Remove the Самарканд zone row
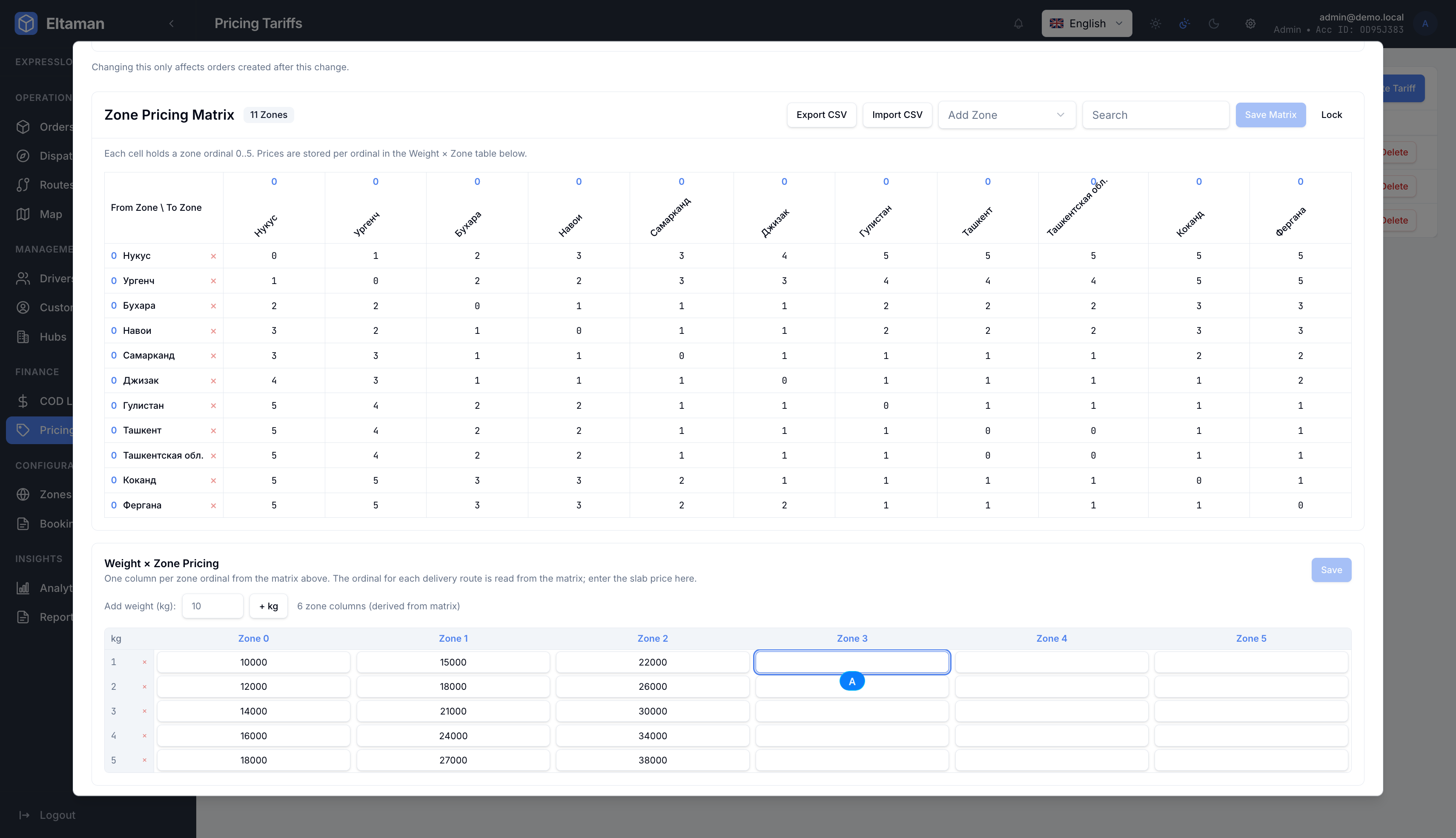 click(x=213, y=356)
